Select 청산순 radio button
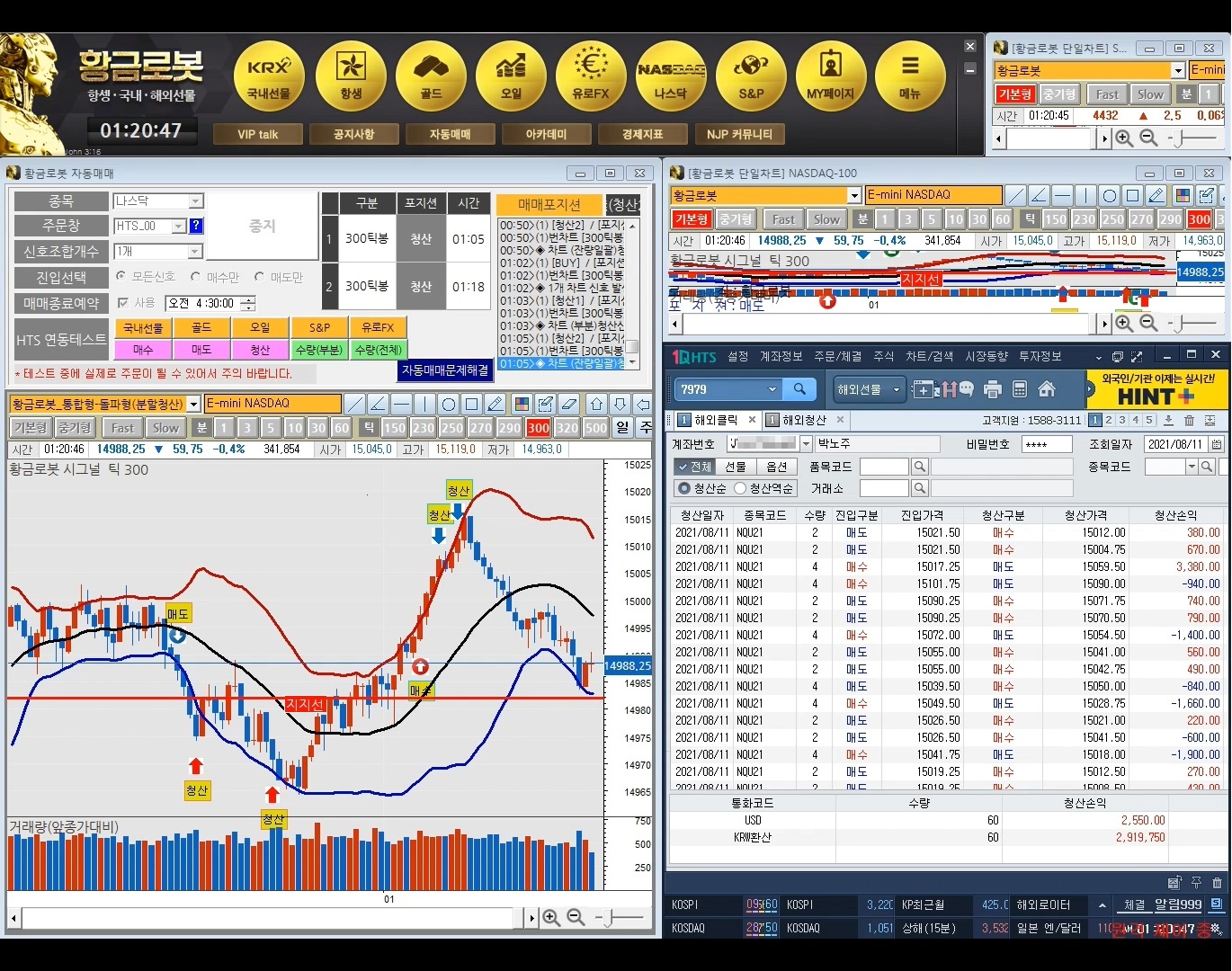 (x=684, y=488)
